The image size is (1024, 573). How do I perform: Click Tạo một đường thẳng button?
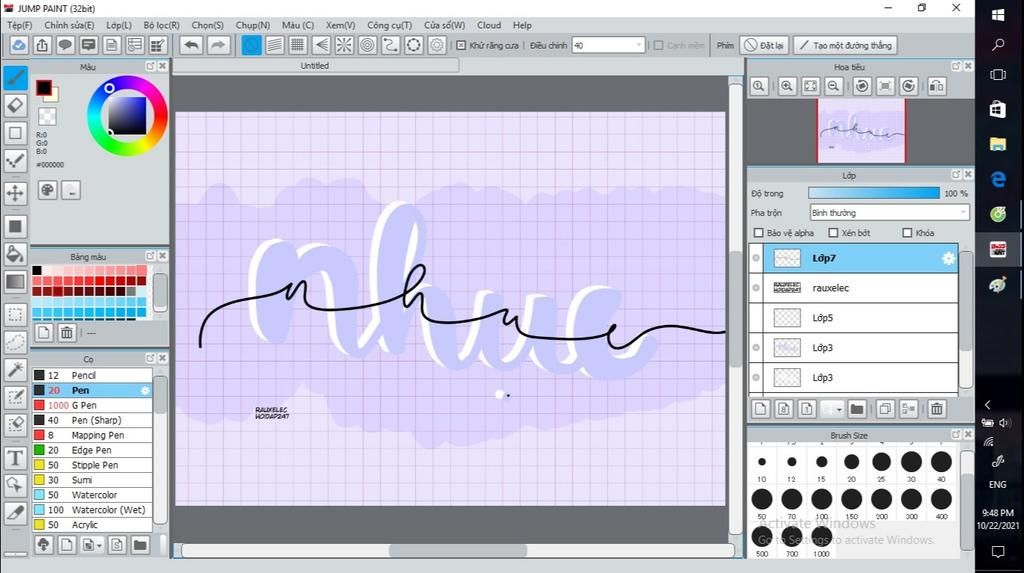pos(845,45)
